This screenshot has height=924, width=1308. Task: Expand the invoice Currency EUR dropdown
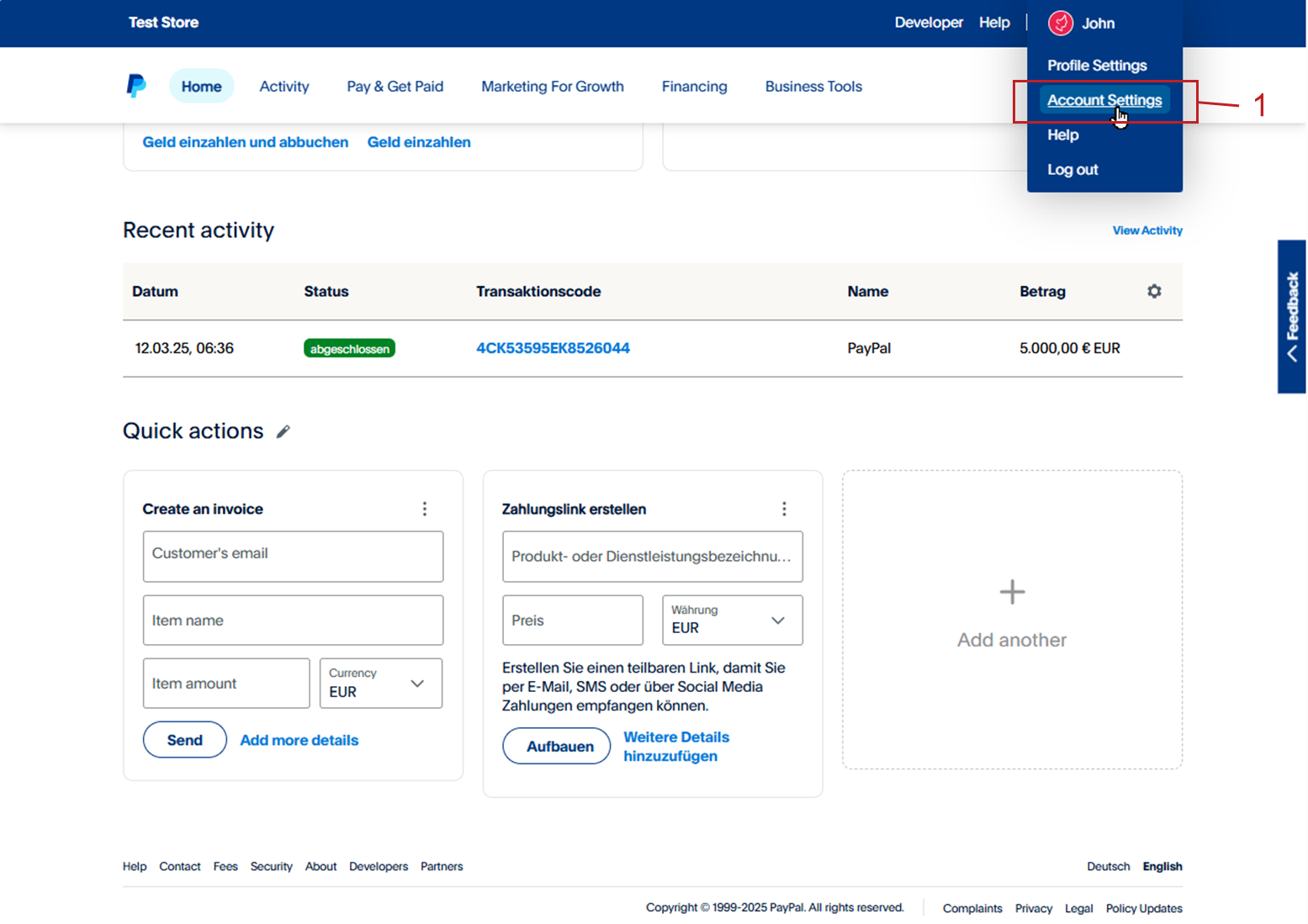pyautogui.click(x=381, y=684)
